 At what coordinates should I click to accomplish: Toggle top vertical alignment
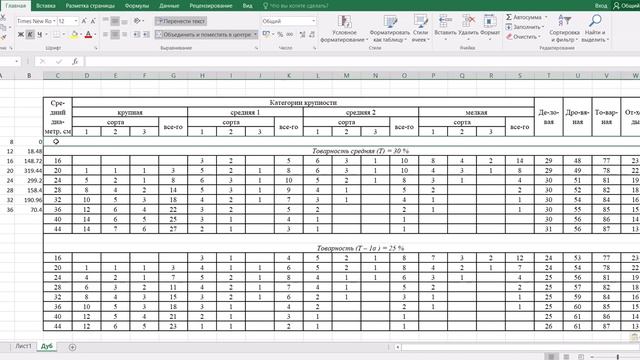(x=105, y=21)
